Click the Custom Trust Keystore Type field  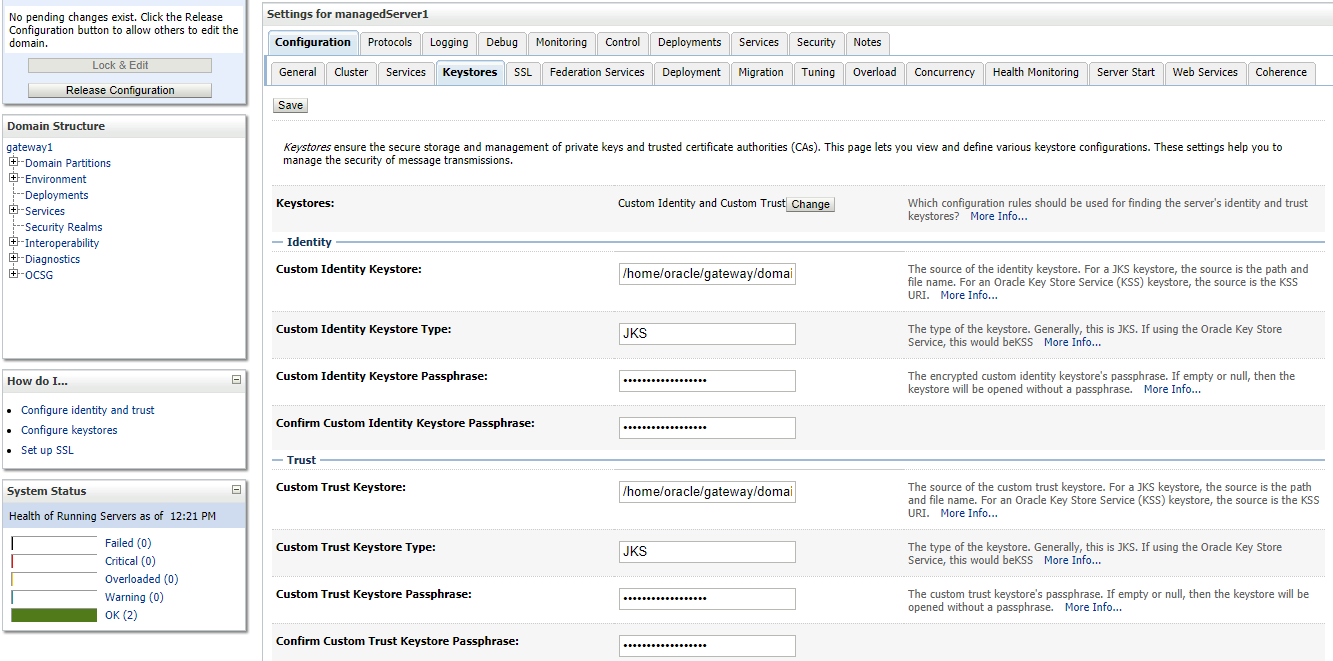pos(707,552)
